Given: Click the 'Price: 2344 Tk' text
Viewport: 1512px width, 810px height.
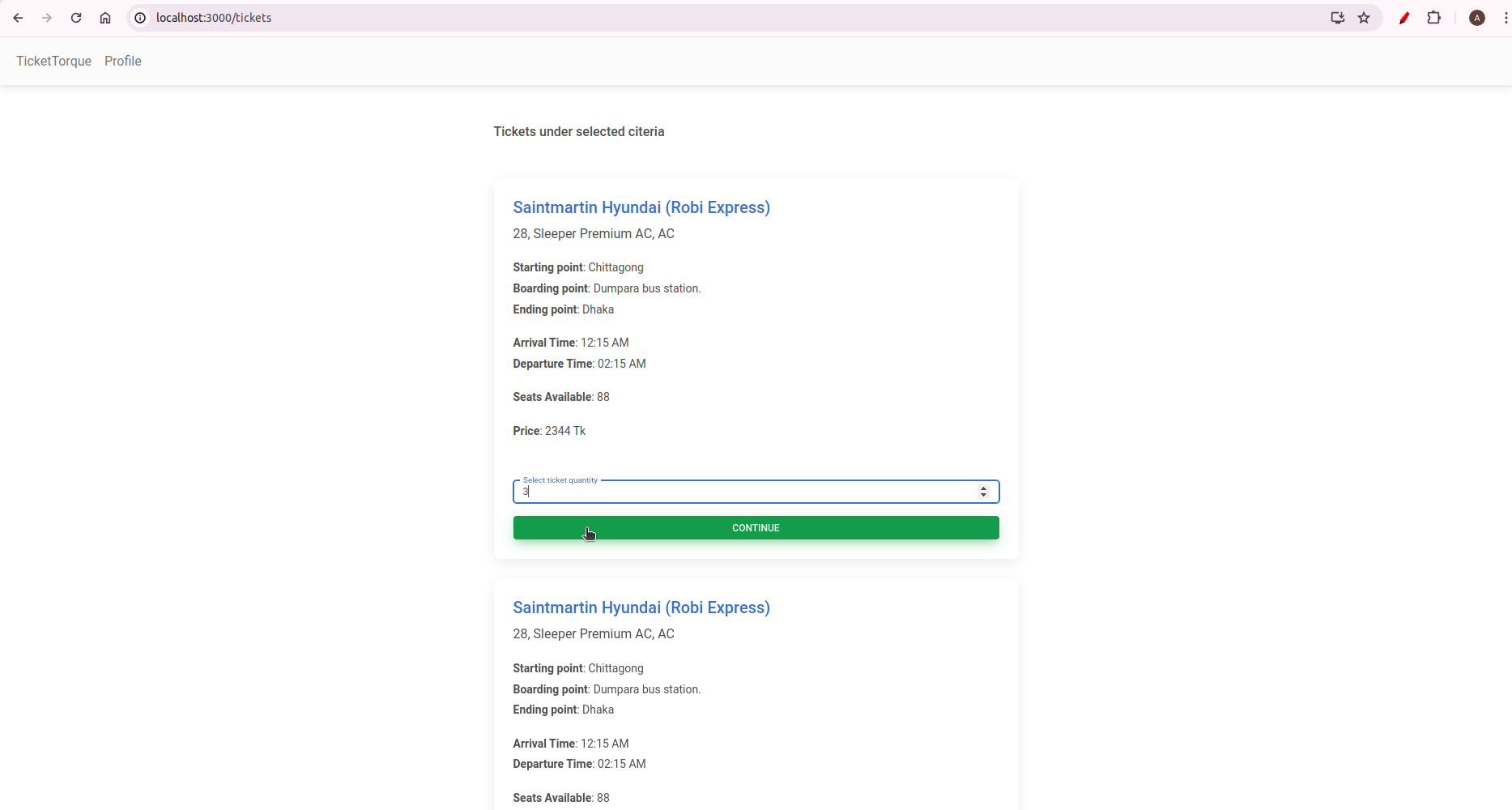Looking at the screenshot, I should (549, 431).
